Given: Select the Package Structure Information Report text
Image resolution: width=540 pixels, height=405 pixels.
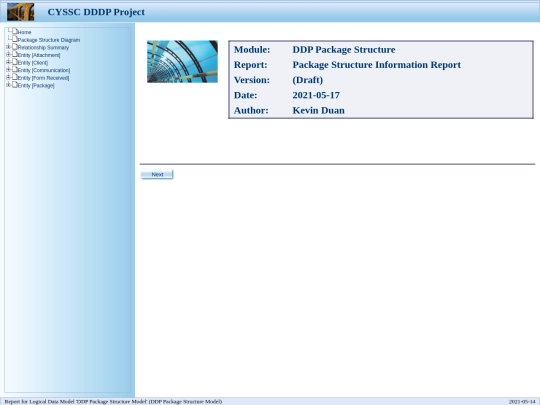Looking at the screenshot, I should click(x=376, y=65).
